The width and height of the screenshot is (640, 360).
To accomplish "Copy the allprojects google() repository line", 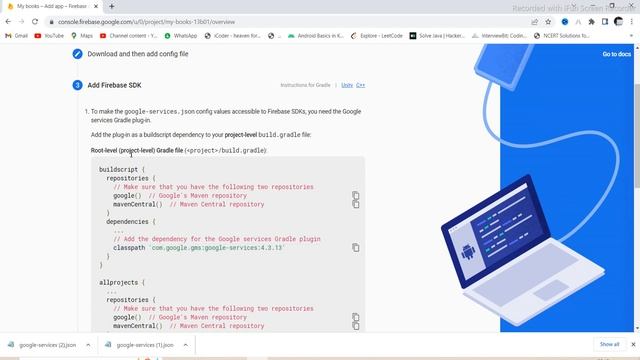I will click(356, 317).
